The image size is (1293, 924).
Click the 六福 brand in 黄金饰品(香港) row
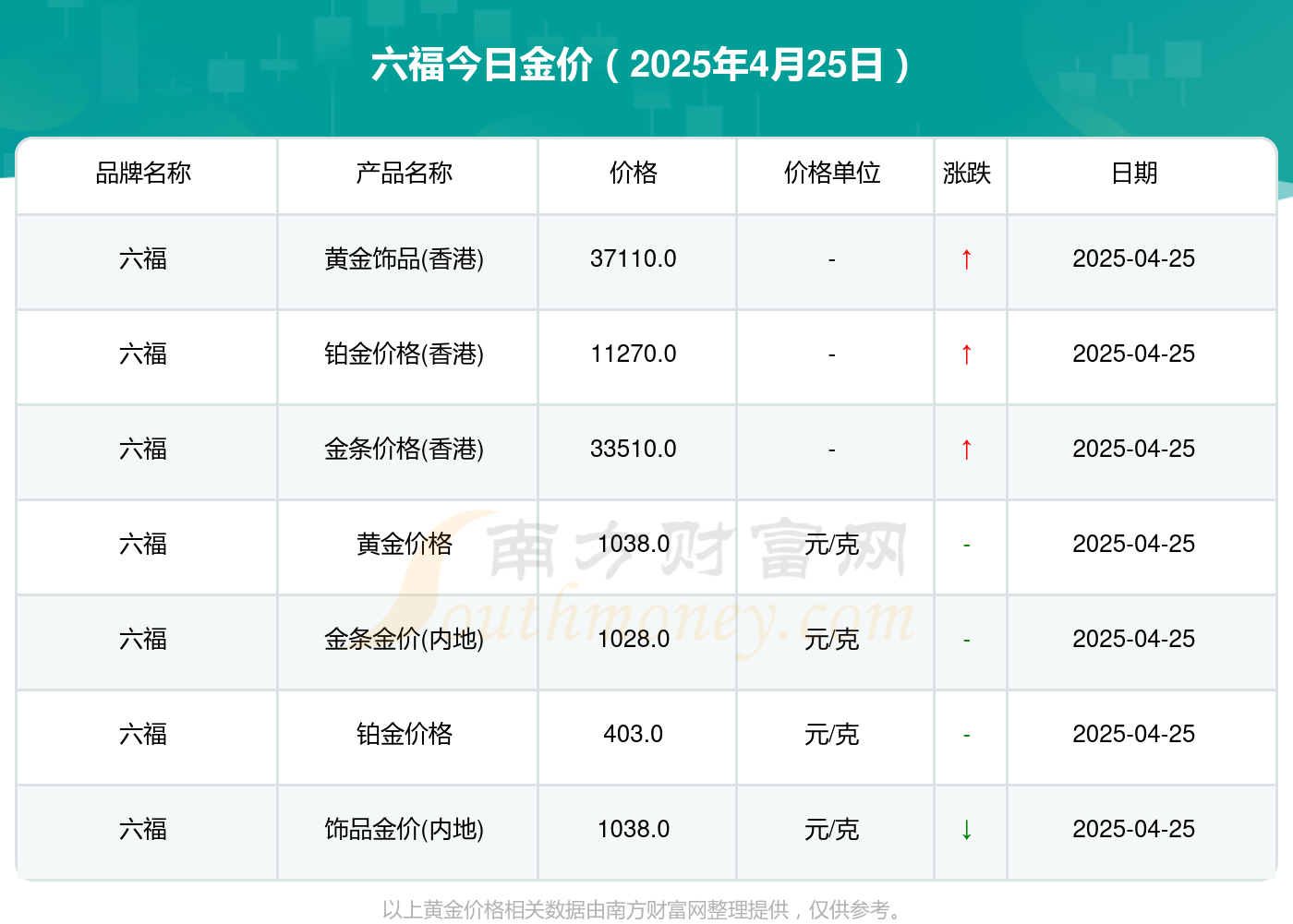tap(143, 258)
